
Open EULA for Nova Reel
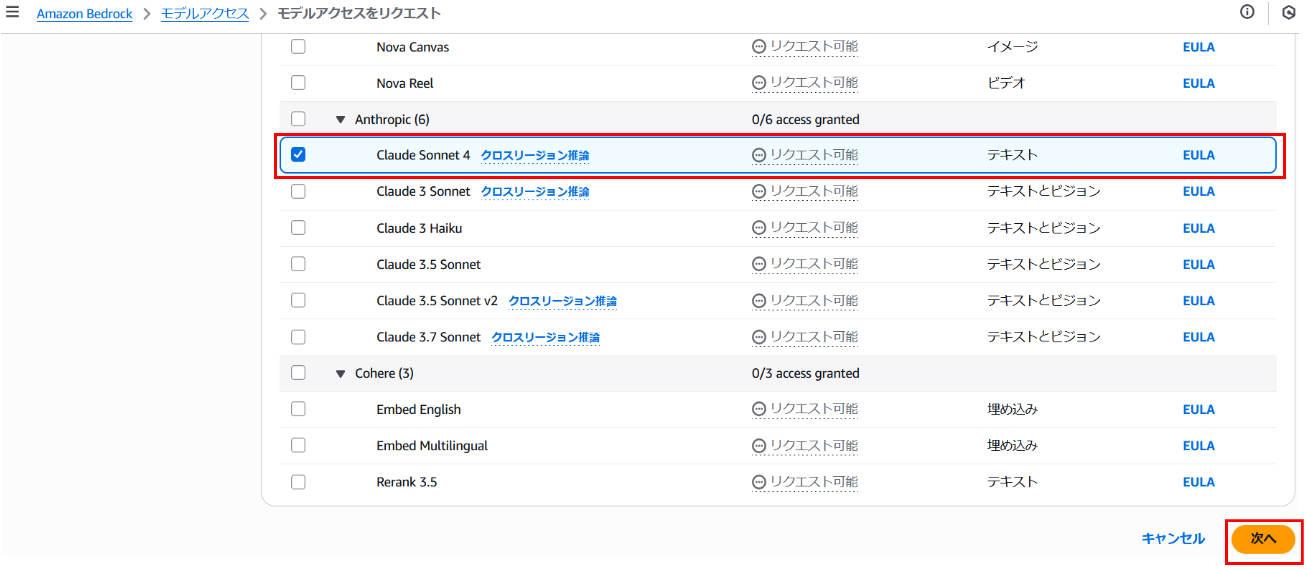[1199, 83]
